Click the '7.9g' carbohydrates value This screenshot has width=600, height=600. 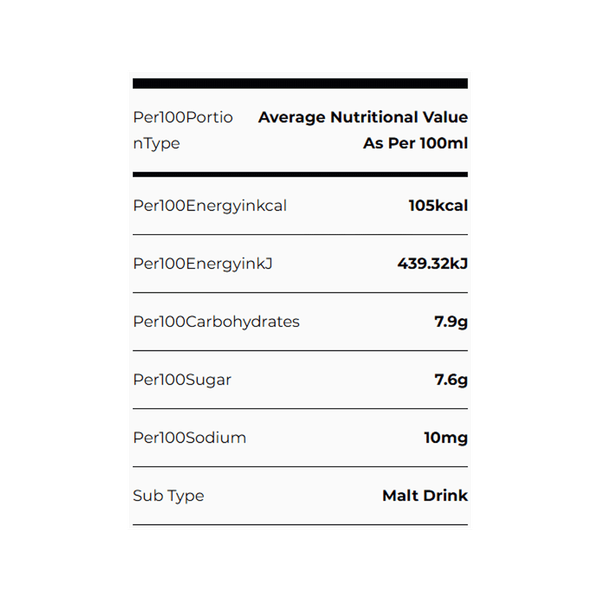click(451, 322)
